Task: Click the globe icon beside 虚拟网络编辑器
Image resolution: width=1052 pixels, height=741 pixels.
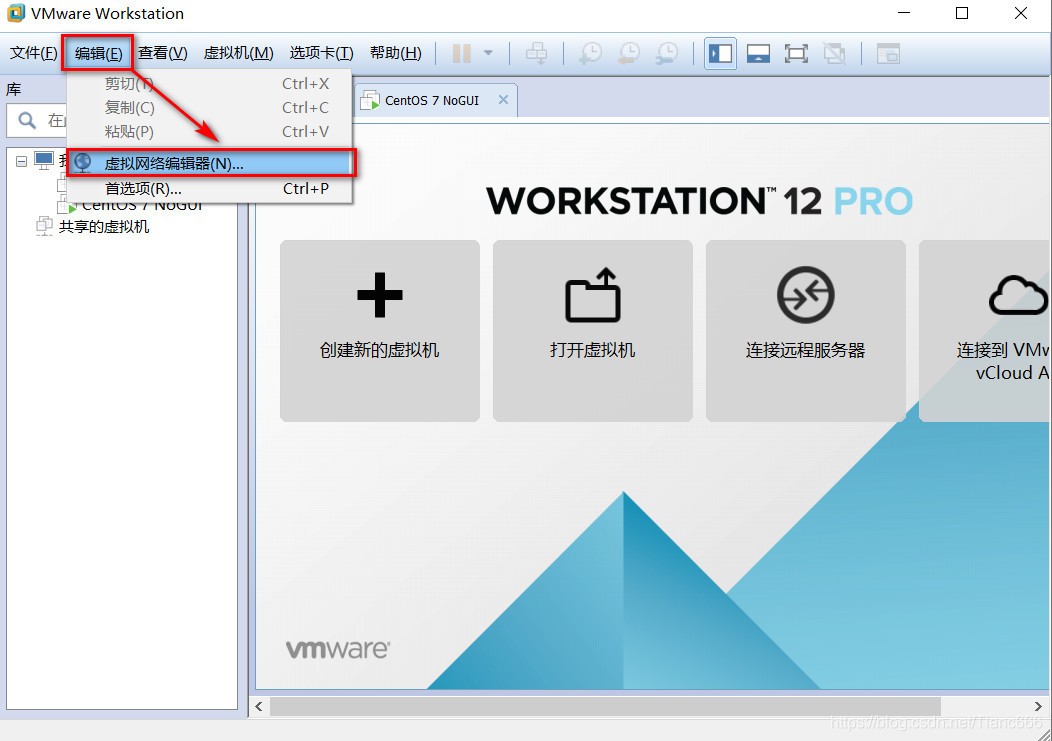Action: click(83, 162)
